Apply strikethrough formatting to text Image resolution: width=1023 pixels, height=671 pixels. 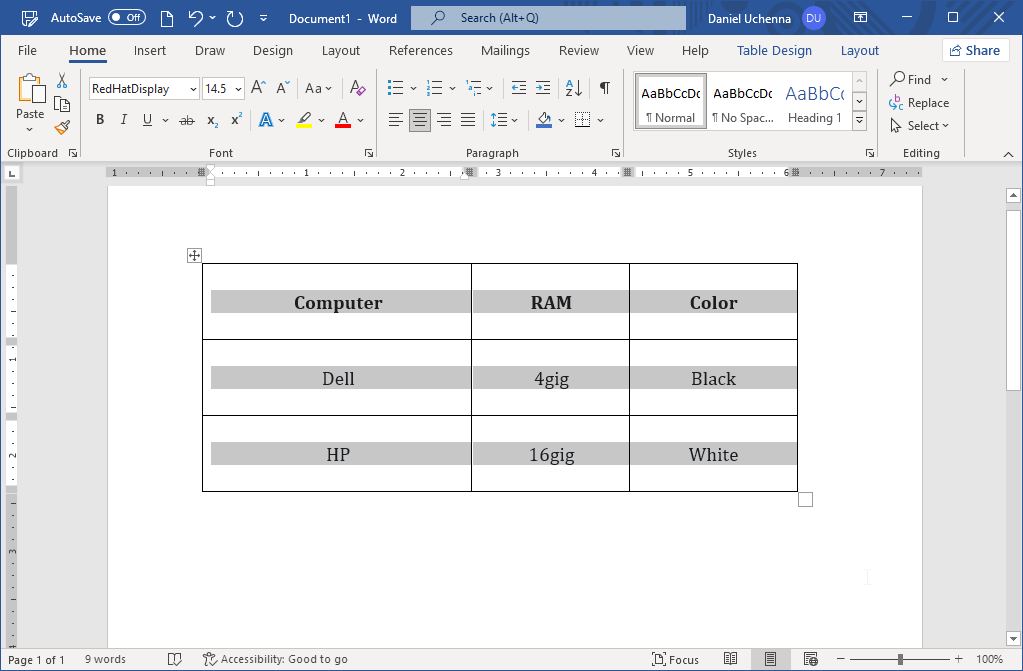[x=186, y=120]
